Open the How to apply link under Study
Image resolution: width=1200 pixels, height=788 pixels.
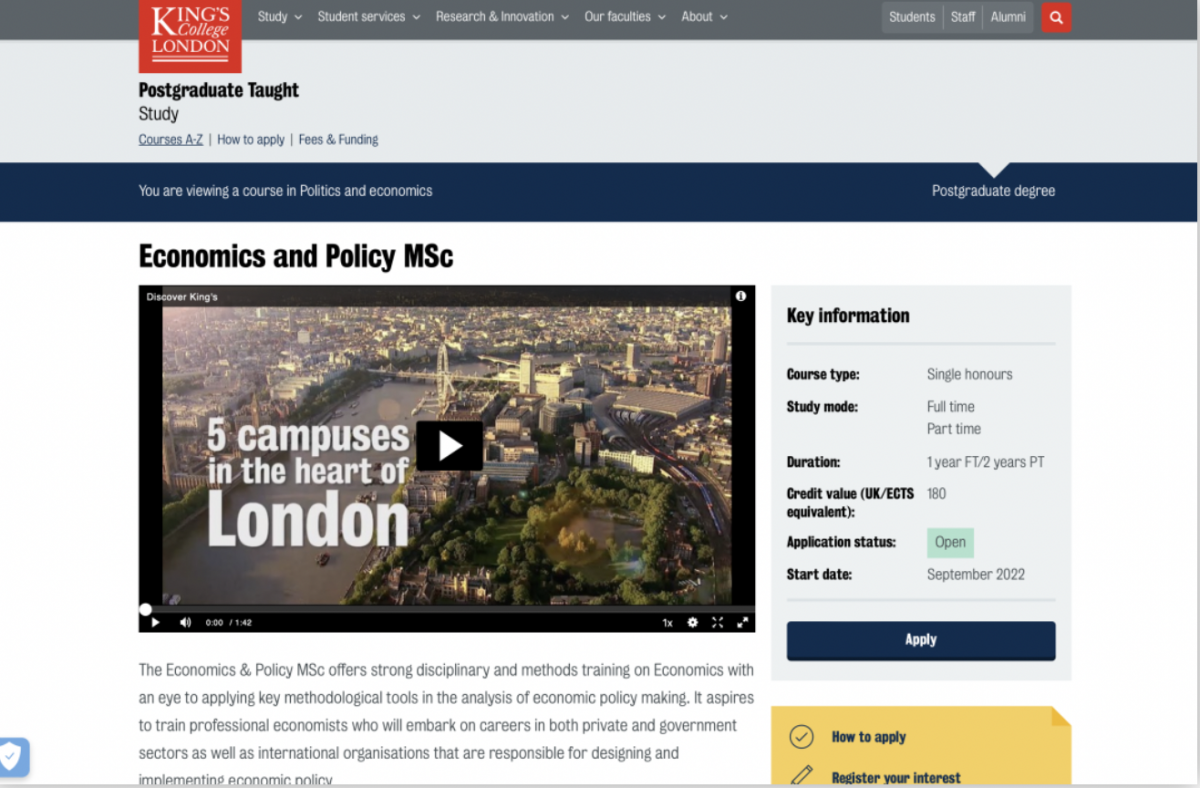pyautogui.click(x=251, y=140)
